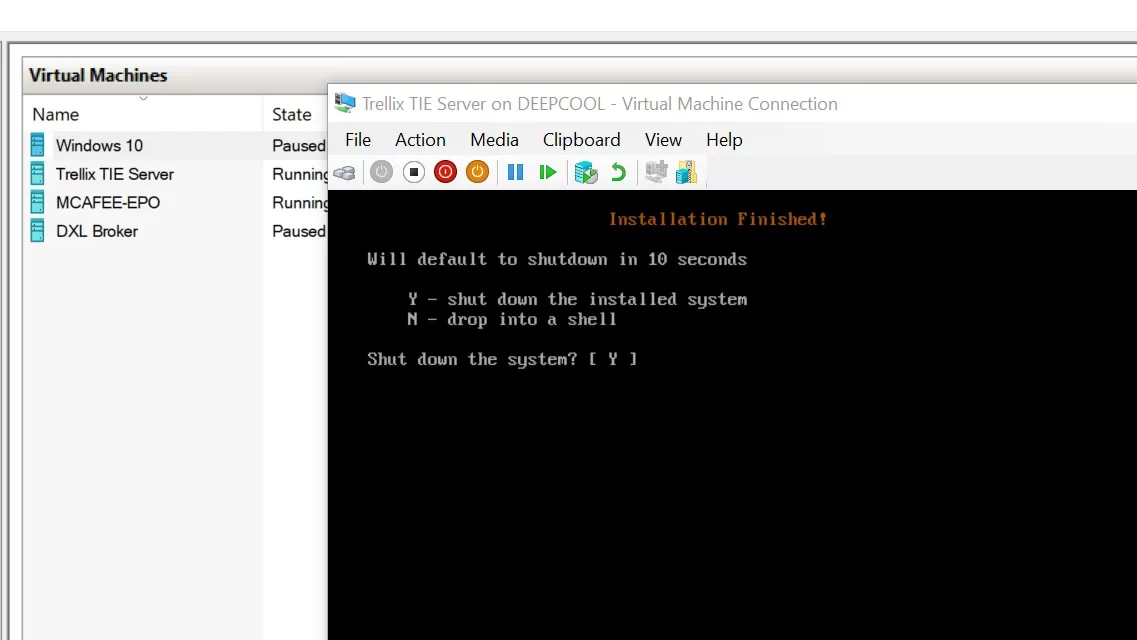1137x640 pixels.
Task: Click the Start VM power icon
Action: tap(381, 172)
